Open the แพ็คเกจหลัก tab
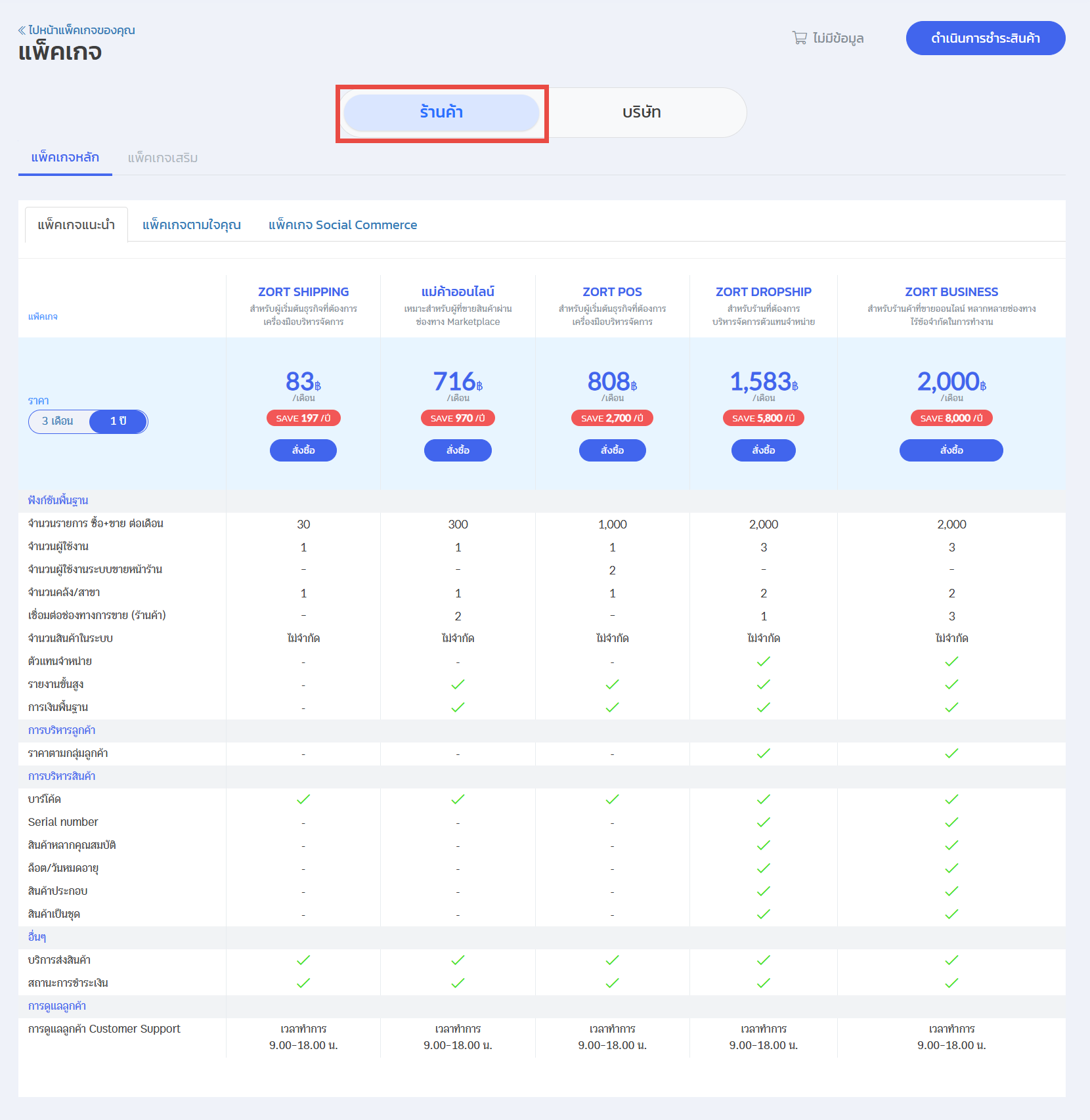The height and width of the screenshot is (1120, 1090). (x=65, y=158)
